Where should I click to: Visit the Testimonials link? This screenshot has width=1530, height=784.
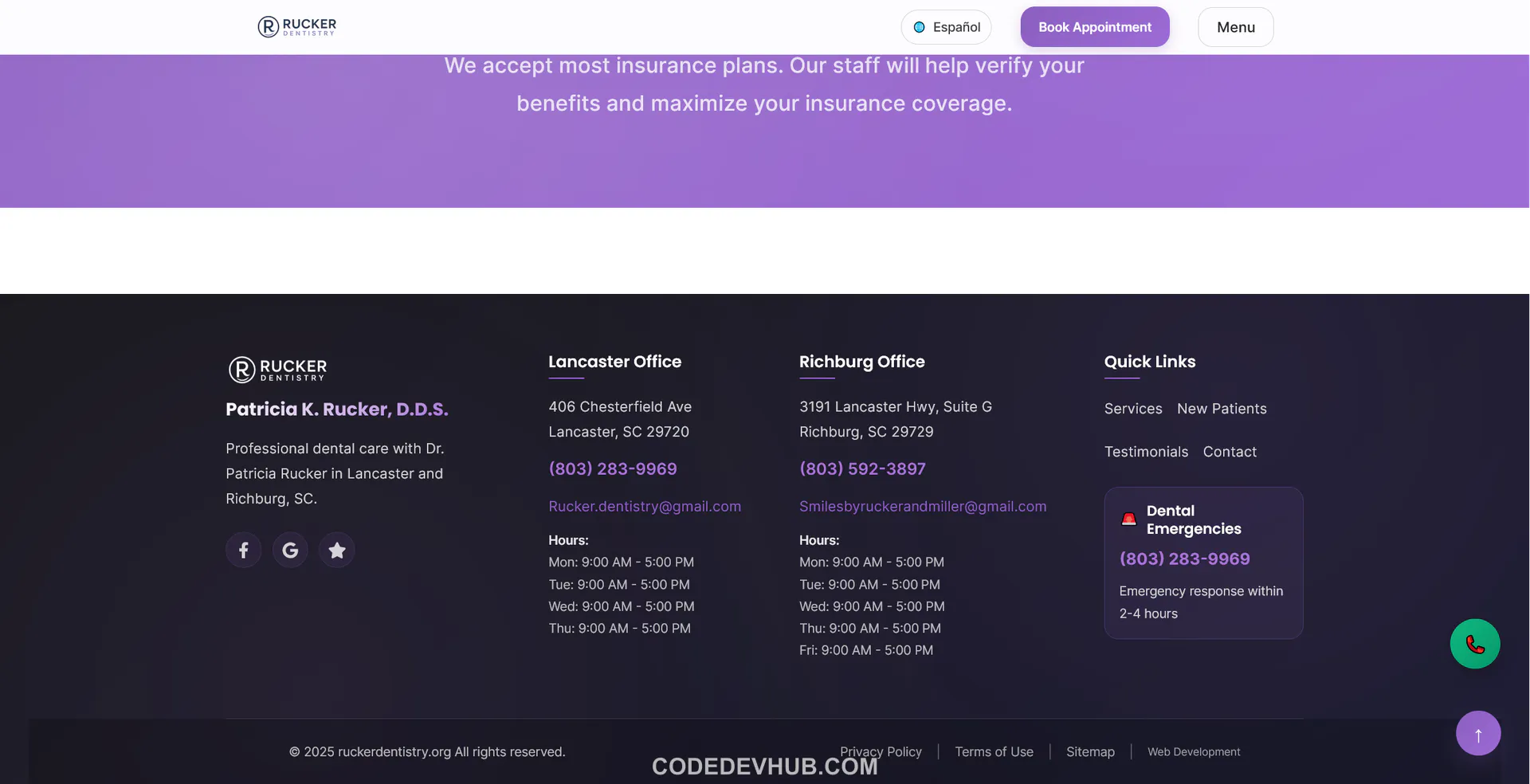[1145, 452]
